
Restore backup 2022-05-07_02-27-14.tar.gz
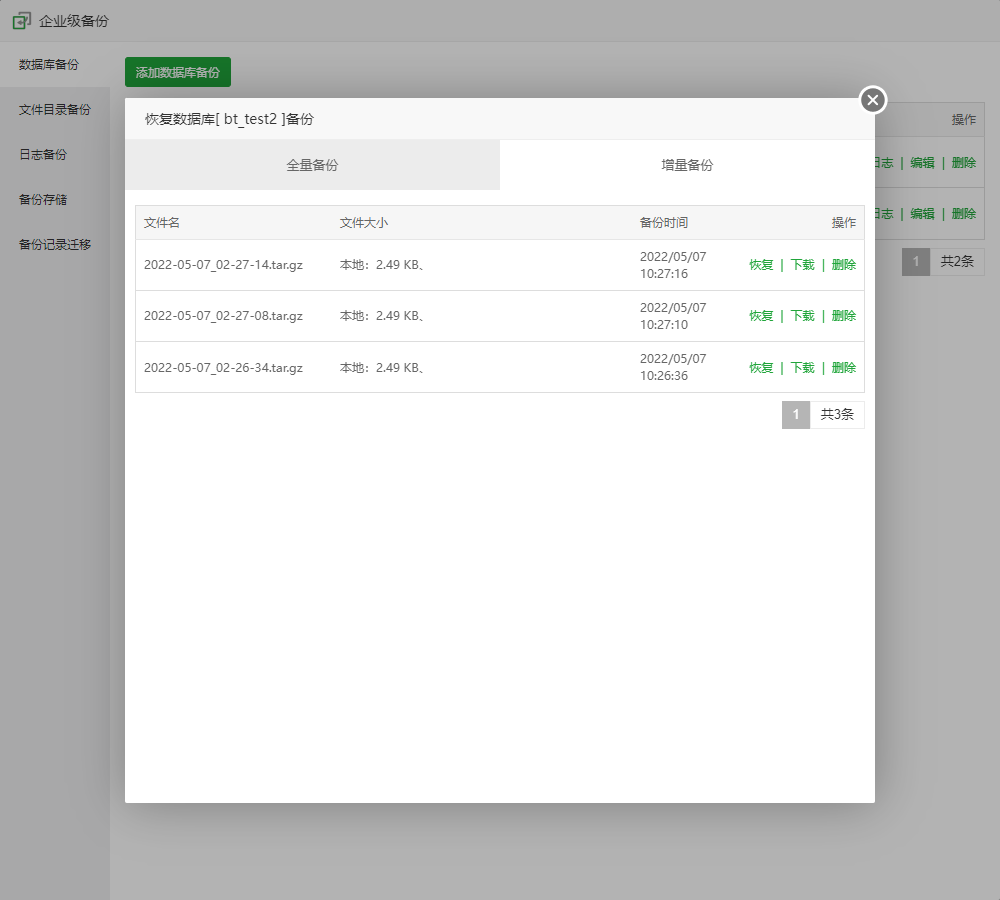[x=761, y=265]
